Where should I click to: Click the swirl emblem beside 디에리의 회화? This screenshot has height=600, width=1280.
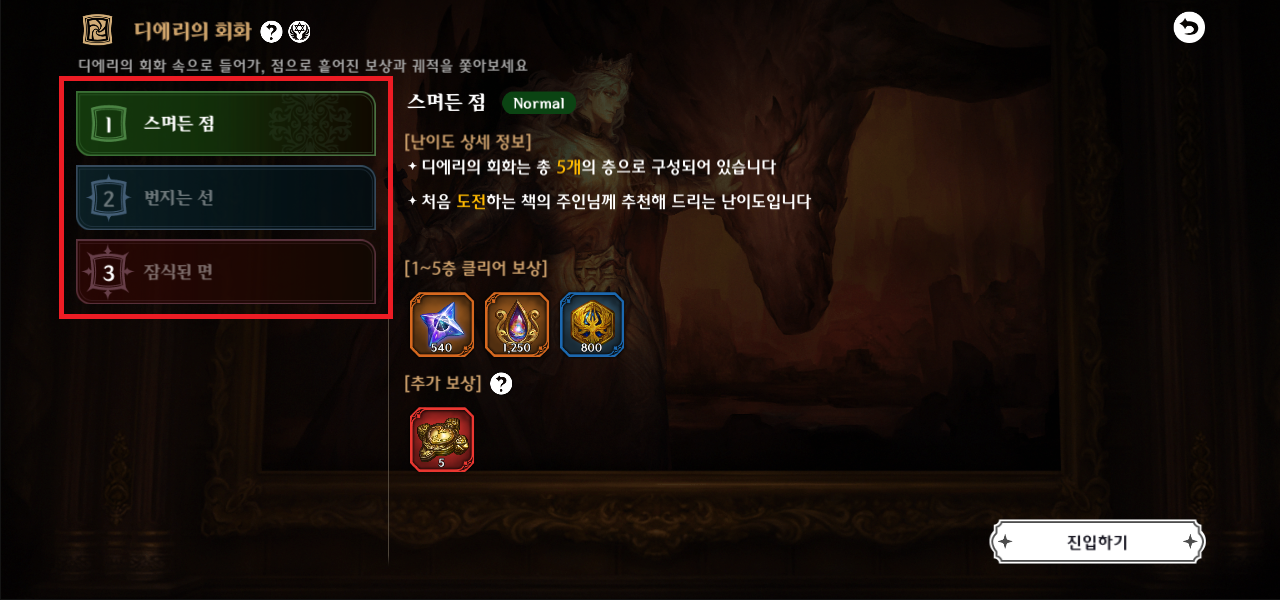coord(97,30)
